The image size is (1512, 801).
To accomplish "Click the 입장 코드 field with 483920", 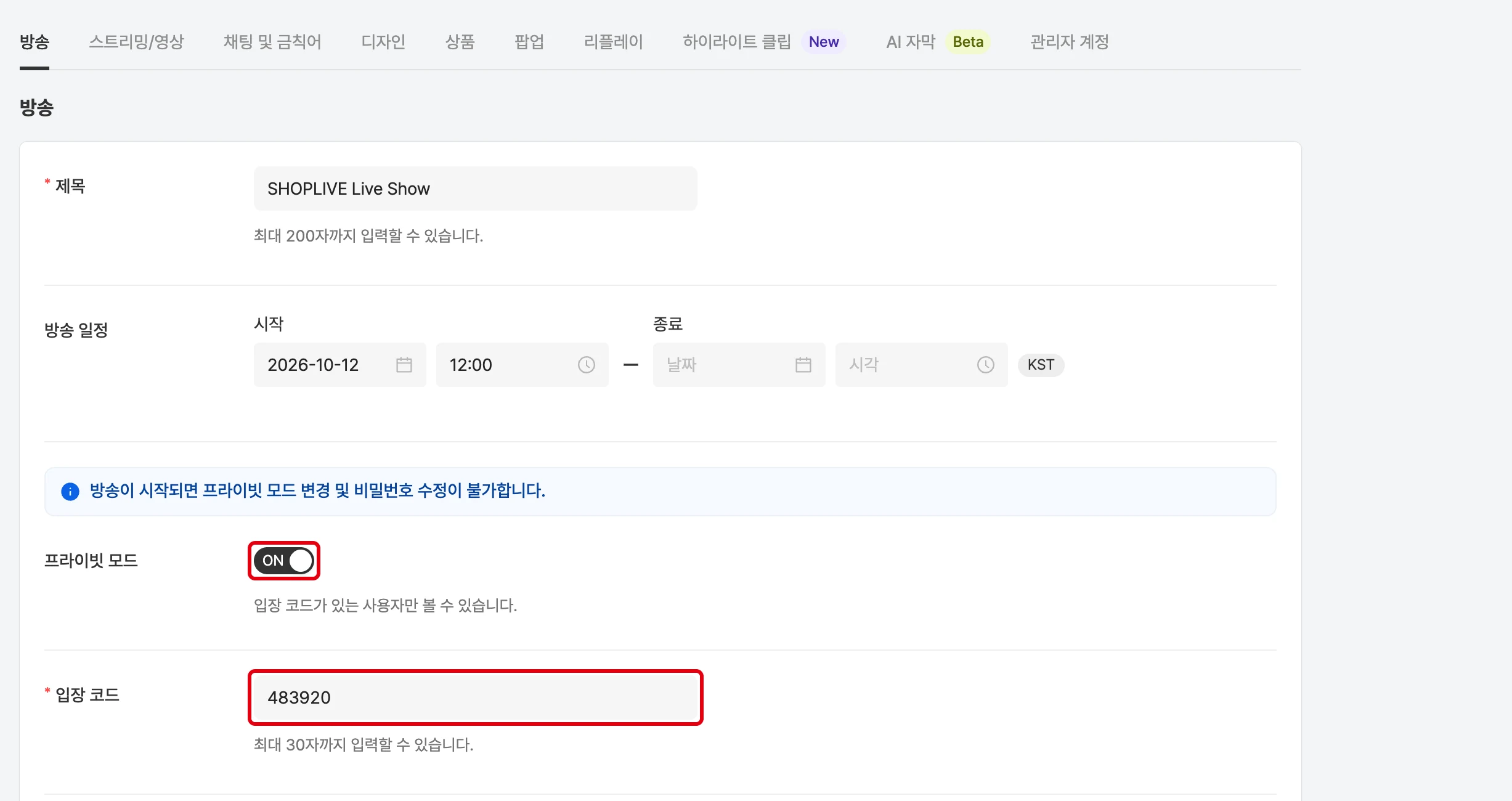I will point(476,697).
